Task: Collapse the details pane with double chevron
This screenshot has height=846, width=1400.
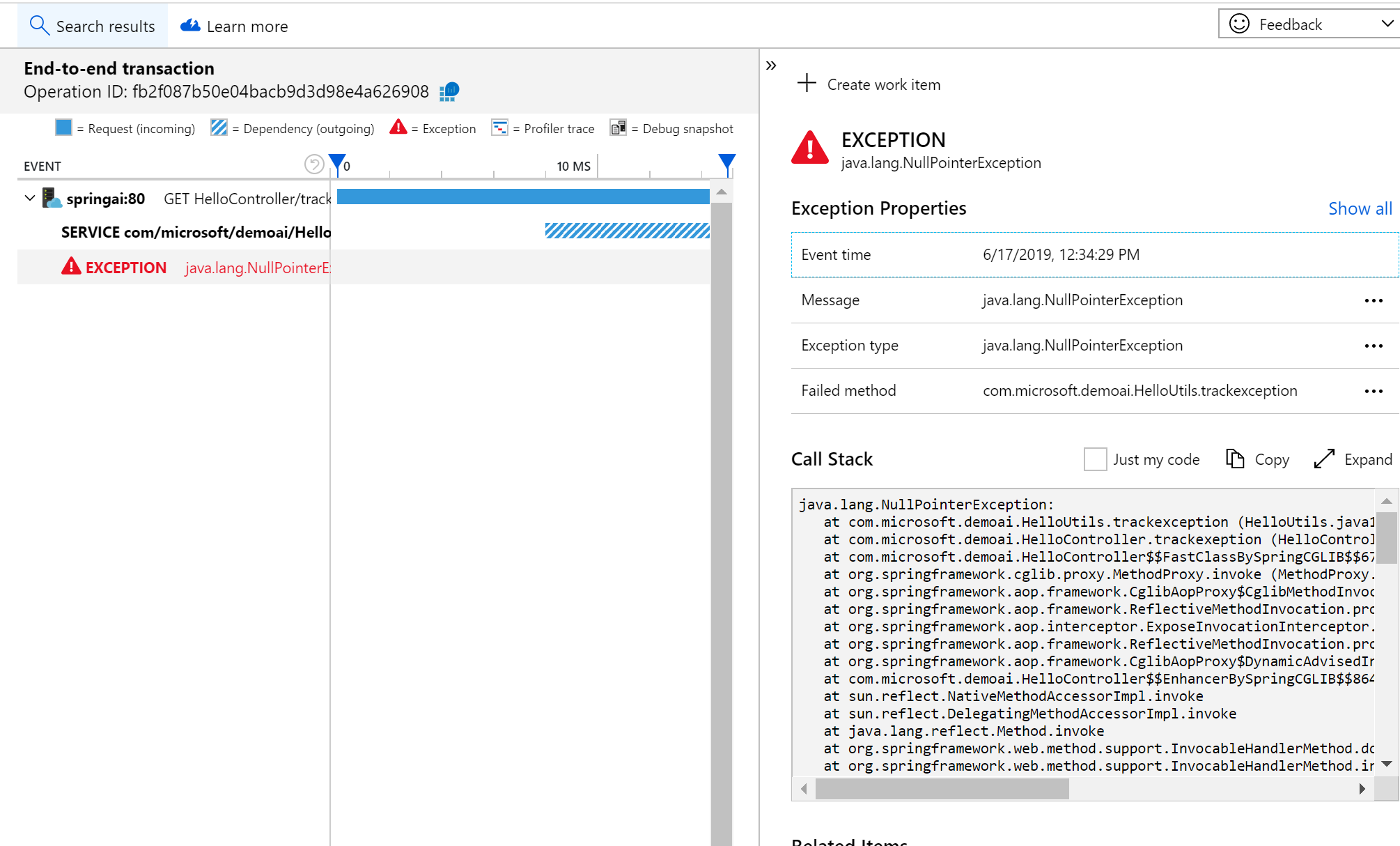Action: [x=771, y=66]
